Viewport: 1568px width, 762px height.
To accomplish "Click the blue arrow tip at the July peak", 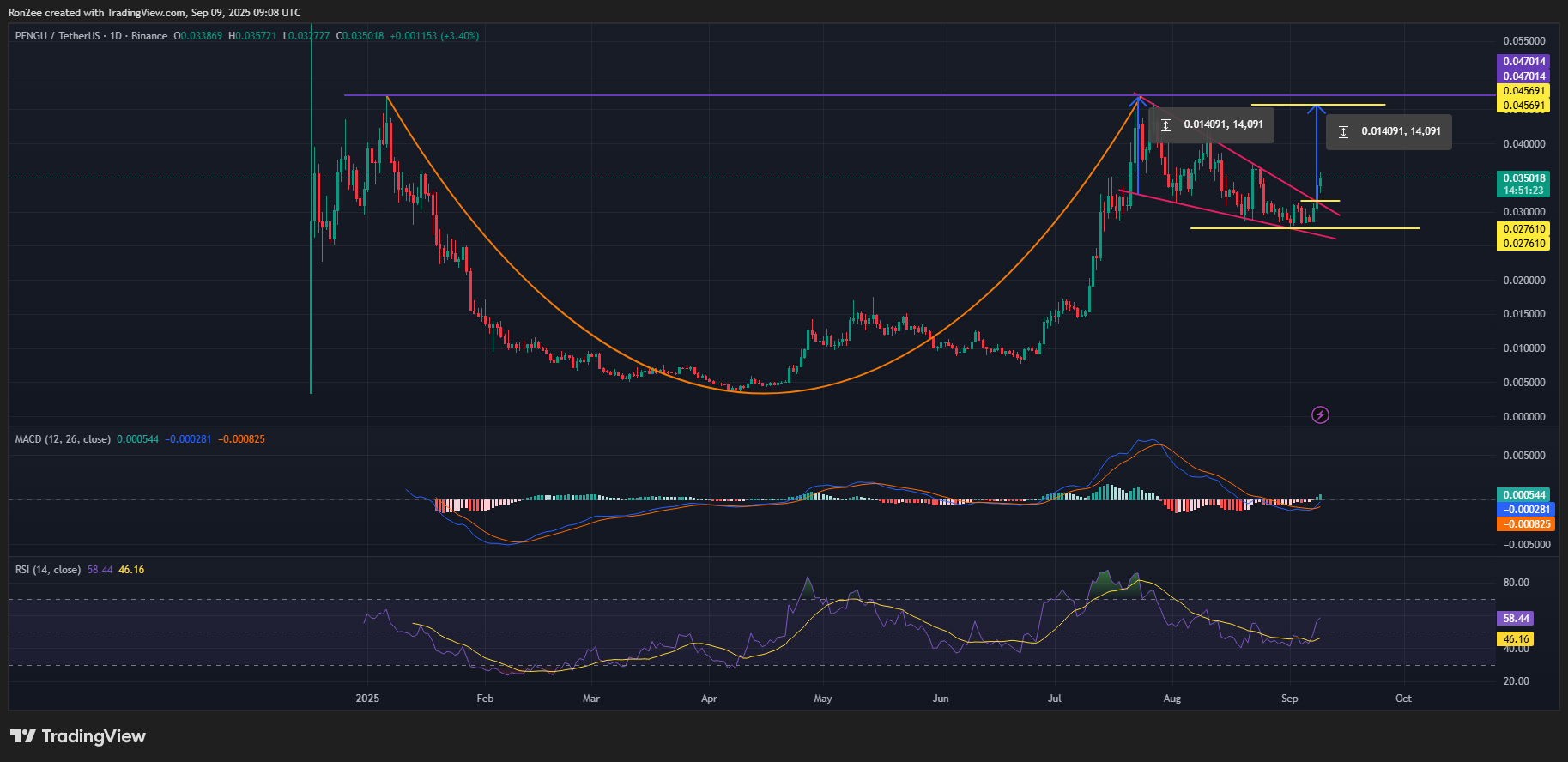I will [1138, 99].
